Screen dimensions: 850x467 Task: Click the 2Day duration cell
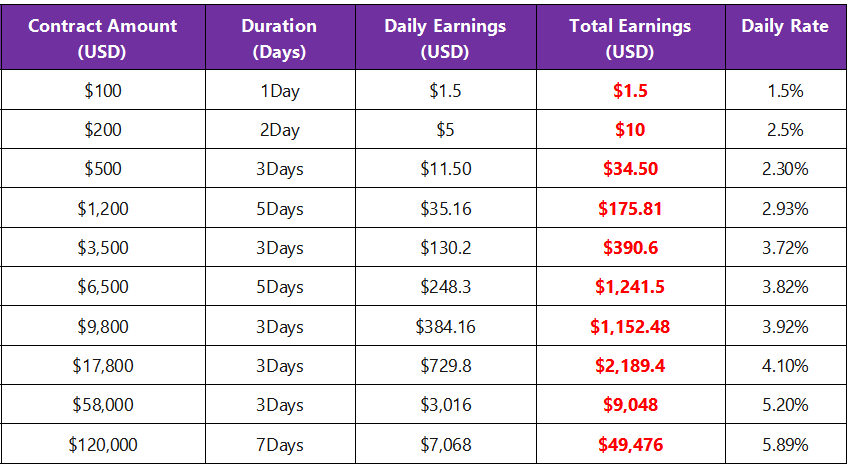click(x=279, y=130)
